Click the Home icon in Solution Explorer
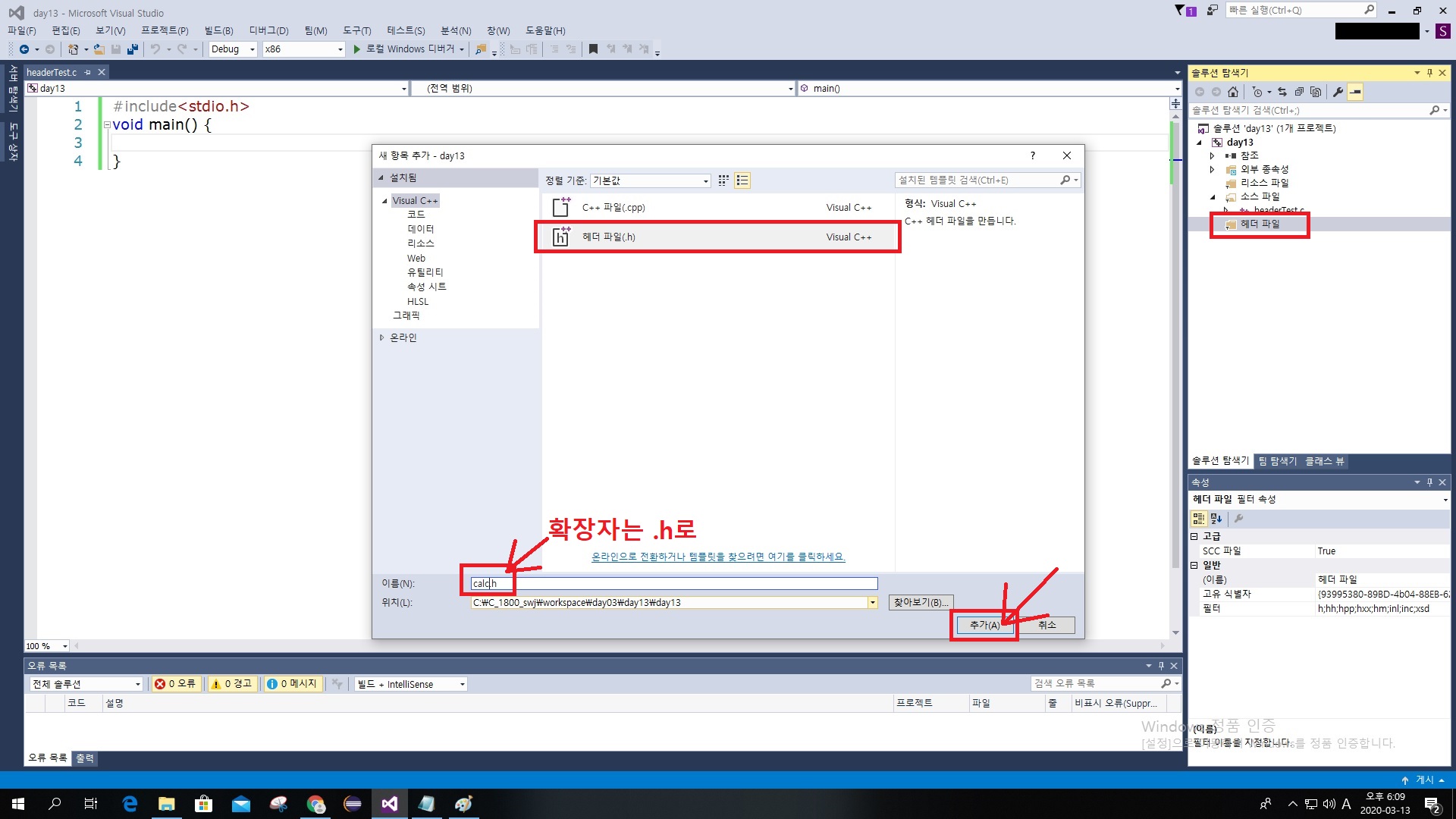This screenshot has height=819, width=1456. coord(1233,92)
